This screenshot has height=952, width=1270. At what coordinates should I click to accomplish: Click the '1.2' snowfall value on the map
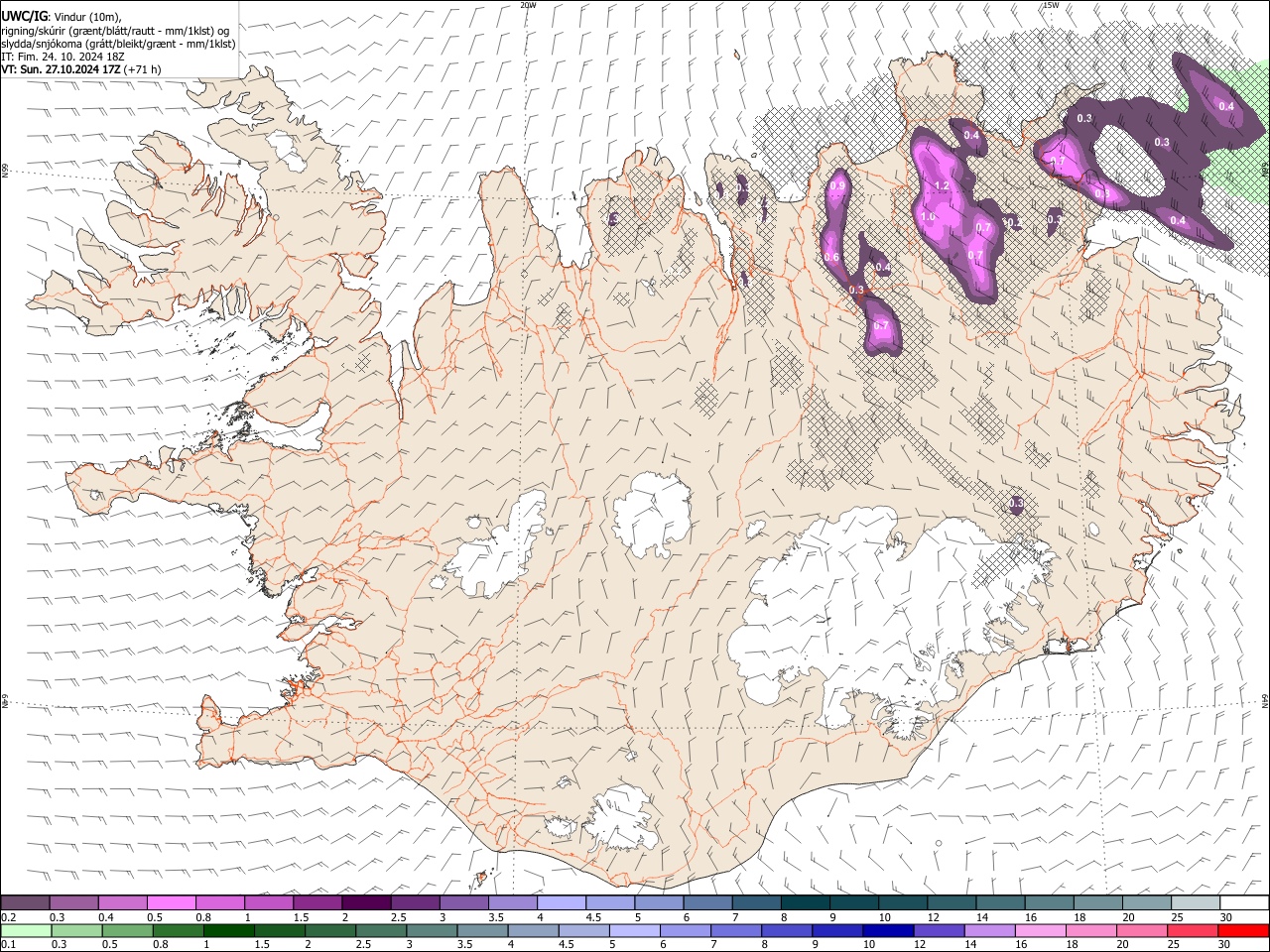point(942,185)
